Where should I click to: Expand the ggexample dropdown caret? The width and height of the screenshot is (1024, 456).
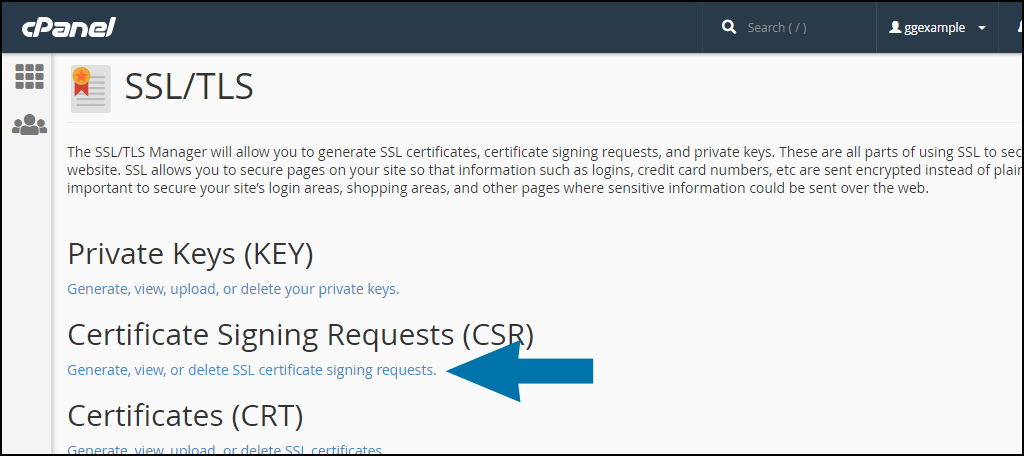982,28
